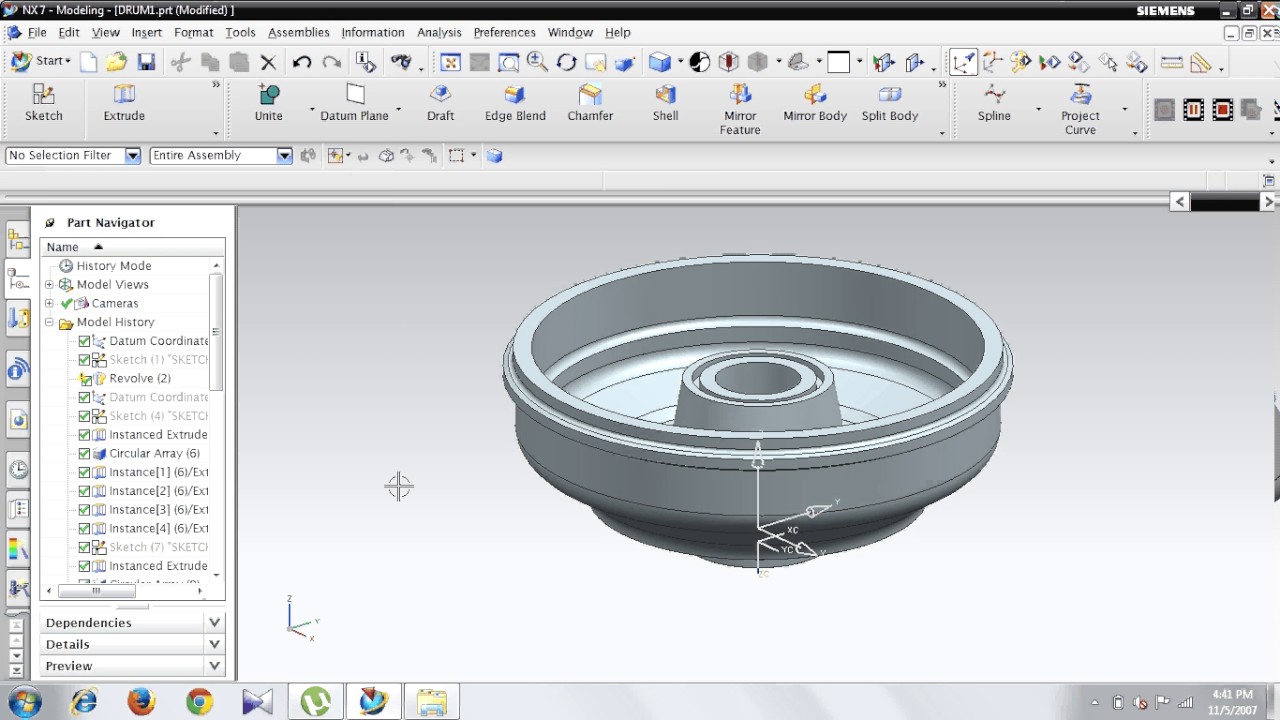Open the Format menu

193,32
